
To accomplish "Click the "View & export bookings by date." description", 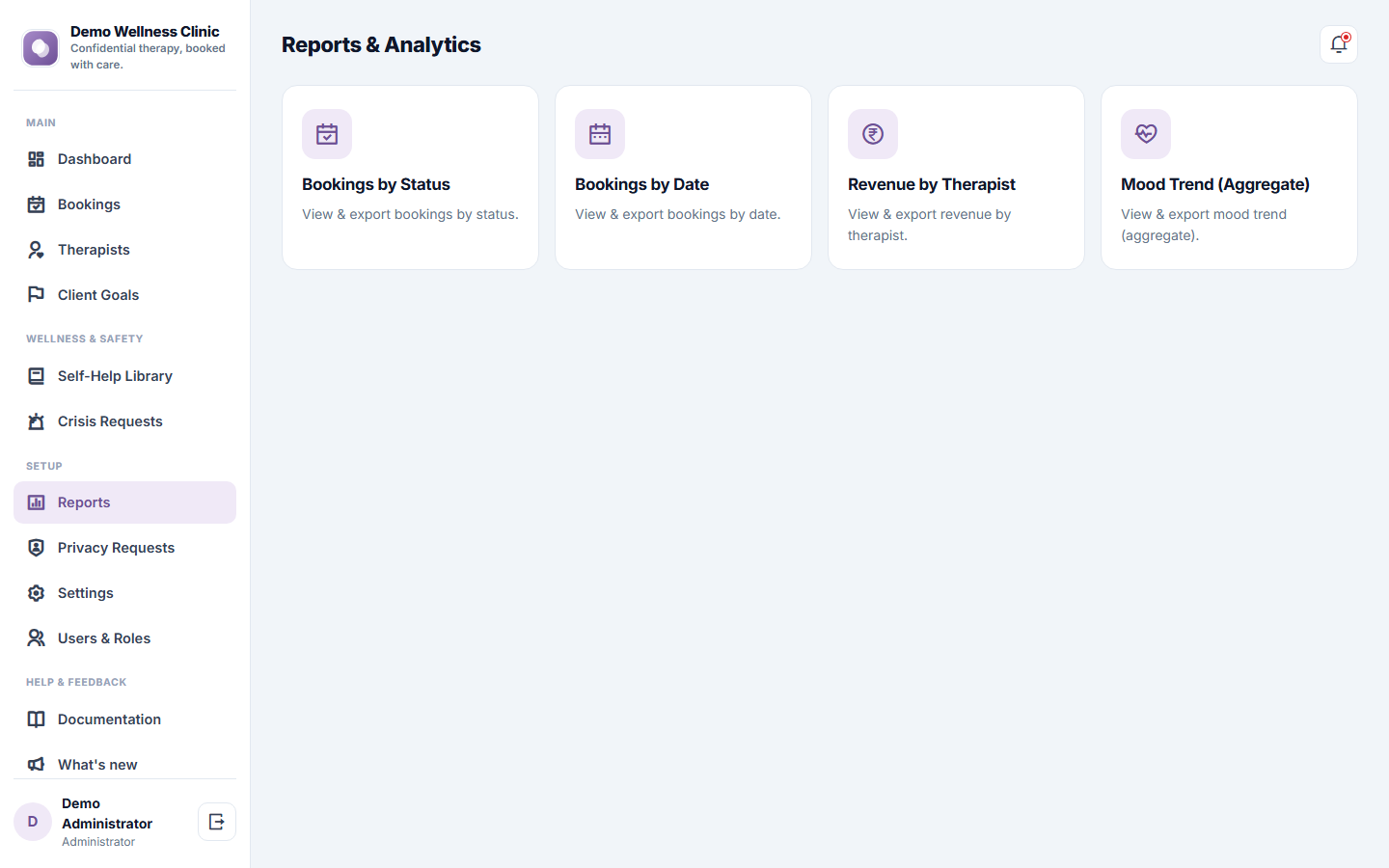I will [x=678, y=214].
